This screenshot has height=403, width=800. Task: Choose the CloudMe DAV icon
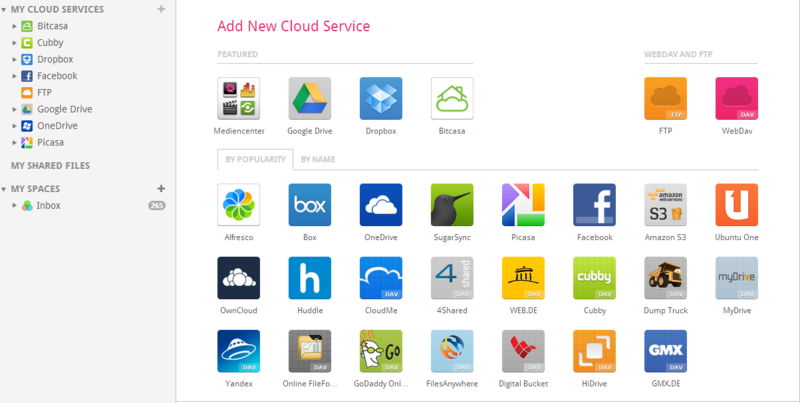tap(381, 278)
